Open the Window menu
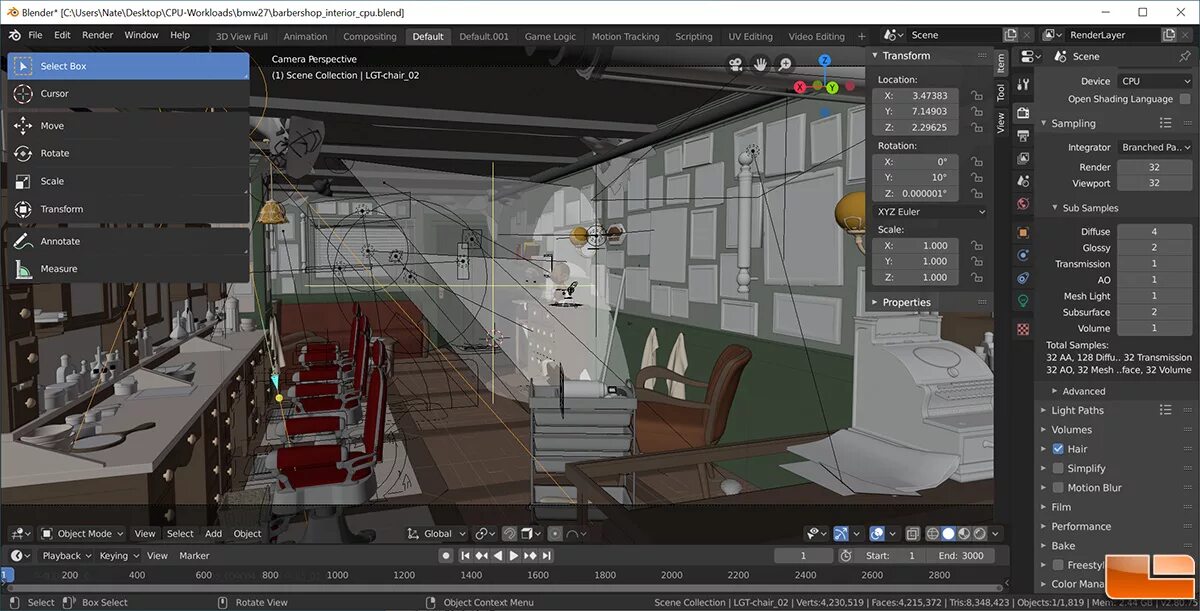This screenshot has height=611, width=1200. coord(141,35)
